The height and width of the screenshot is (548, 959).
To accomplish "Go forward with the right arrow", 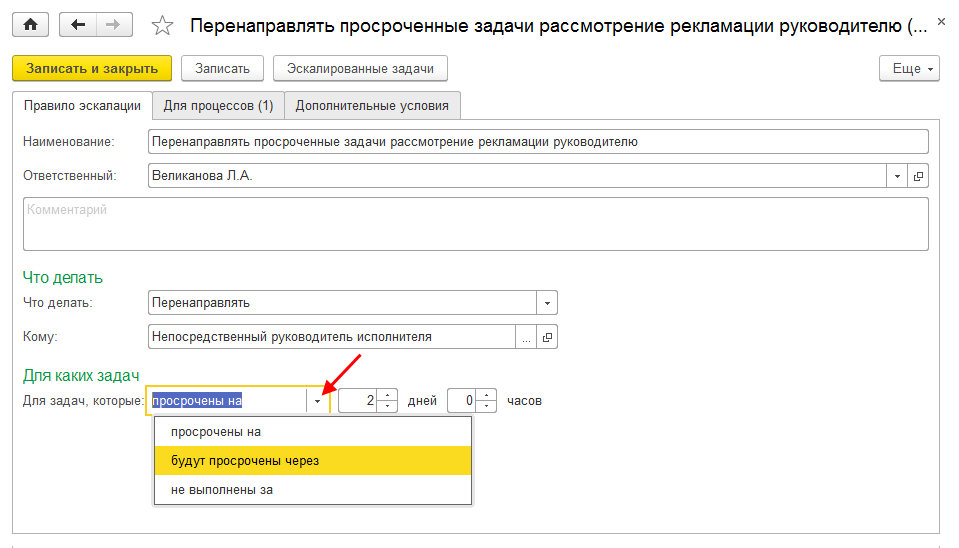I will [114, 25].
